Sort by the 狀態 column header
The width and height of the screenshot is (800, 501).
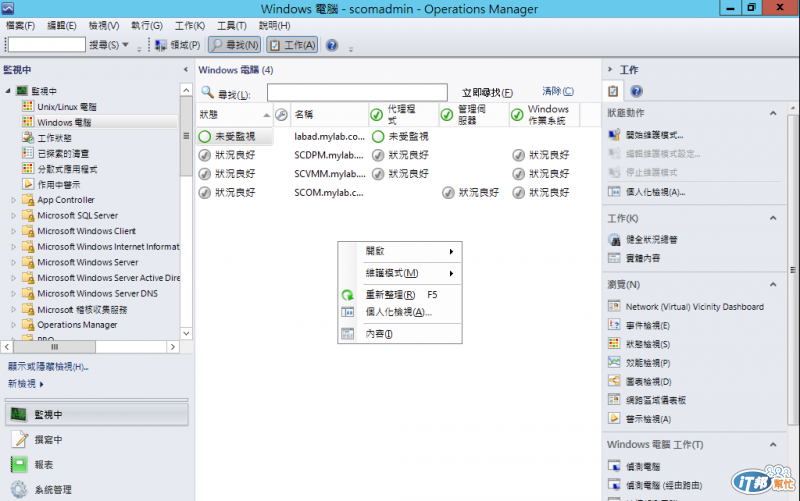pos(234,115)
